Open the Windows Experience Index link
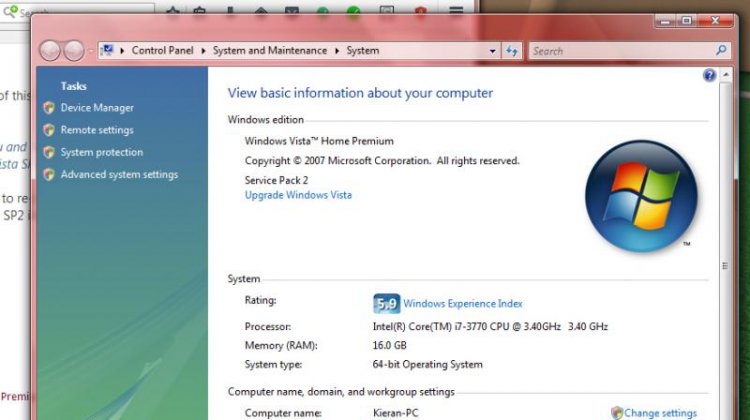This screenshot has height=420, width=750. point(463,304)
